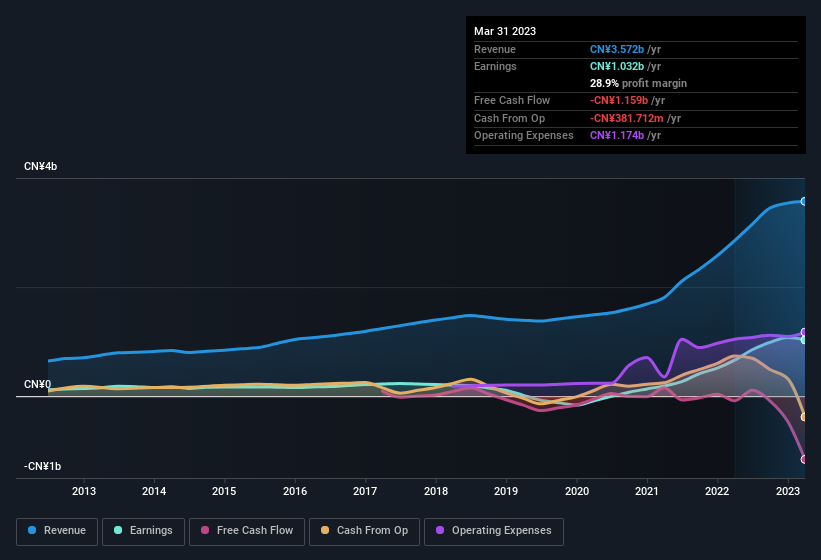821x560 pixels.
Task: Toggle the Free Cash Flow legend button
Action: [247, 531]
